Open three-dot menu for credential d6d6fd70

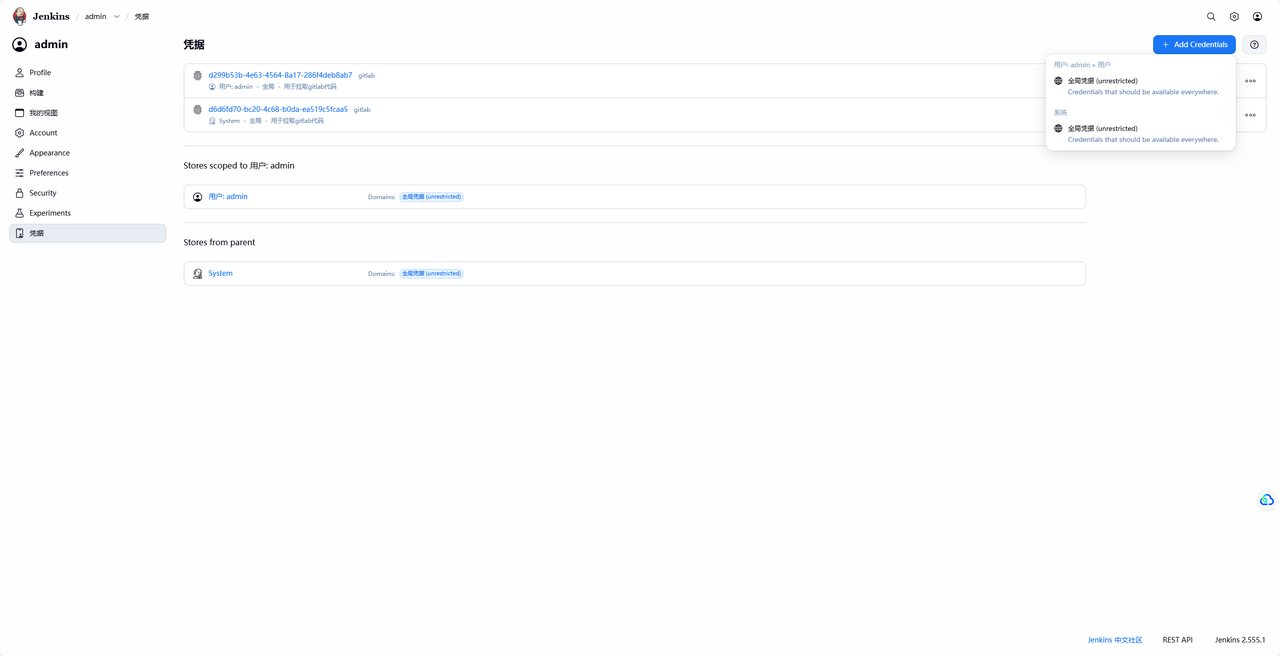point(1250,115)
